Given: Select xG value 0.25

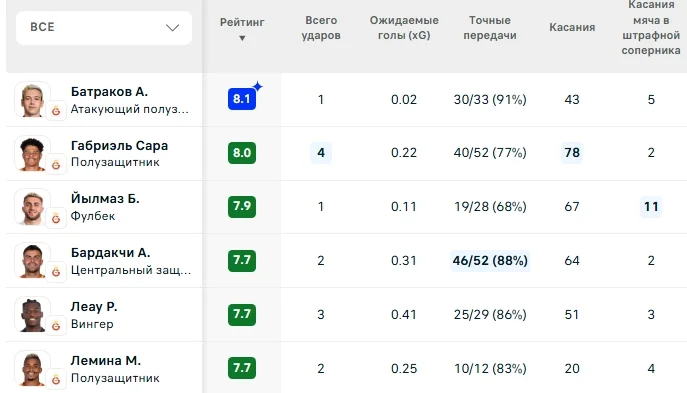Looking at the screenshot, I should [x=404, y=368].
